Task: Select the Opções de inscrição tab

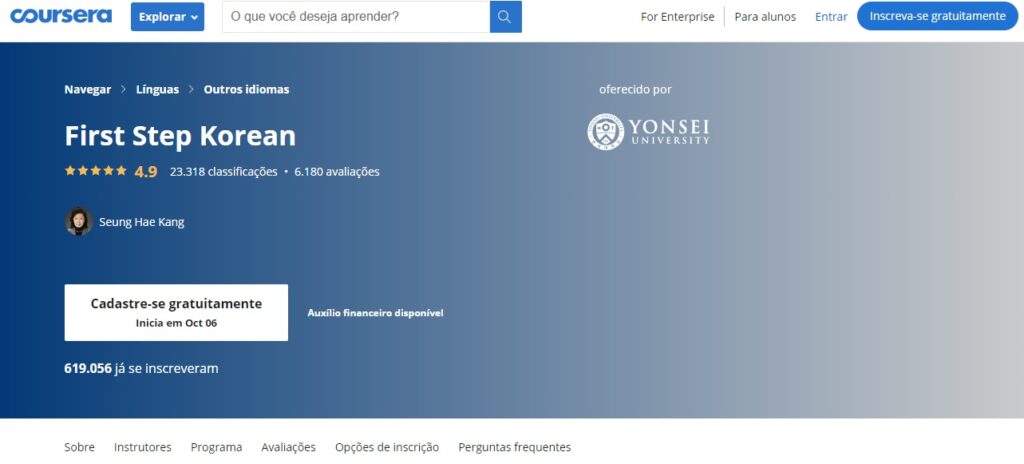Action: click(387, 447)
